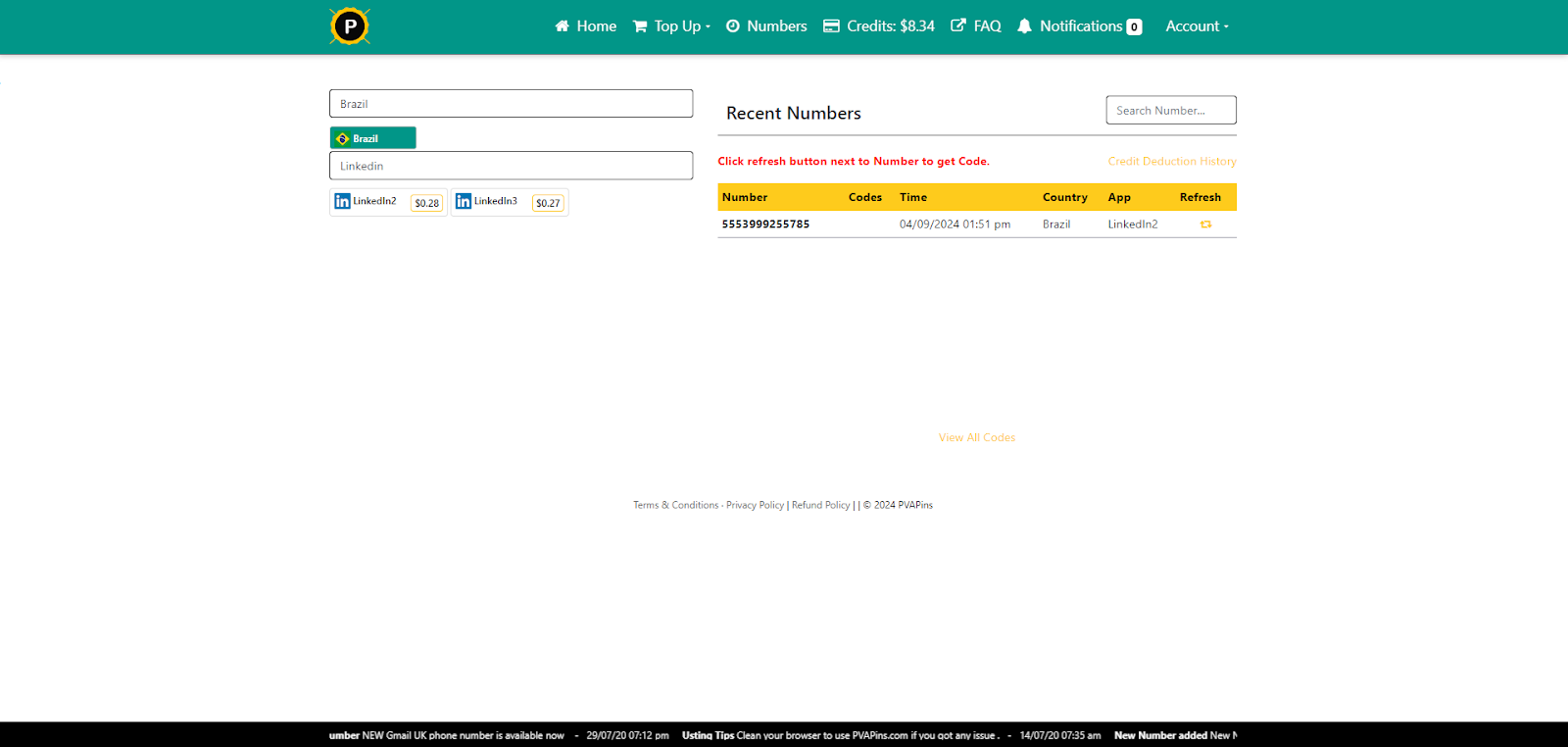Click the LinkedIn2 cell in table row
The image size is (1568, 747).
[1133, 224]
